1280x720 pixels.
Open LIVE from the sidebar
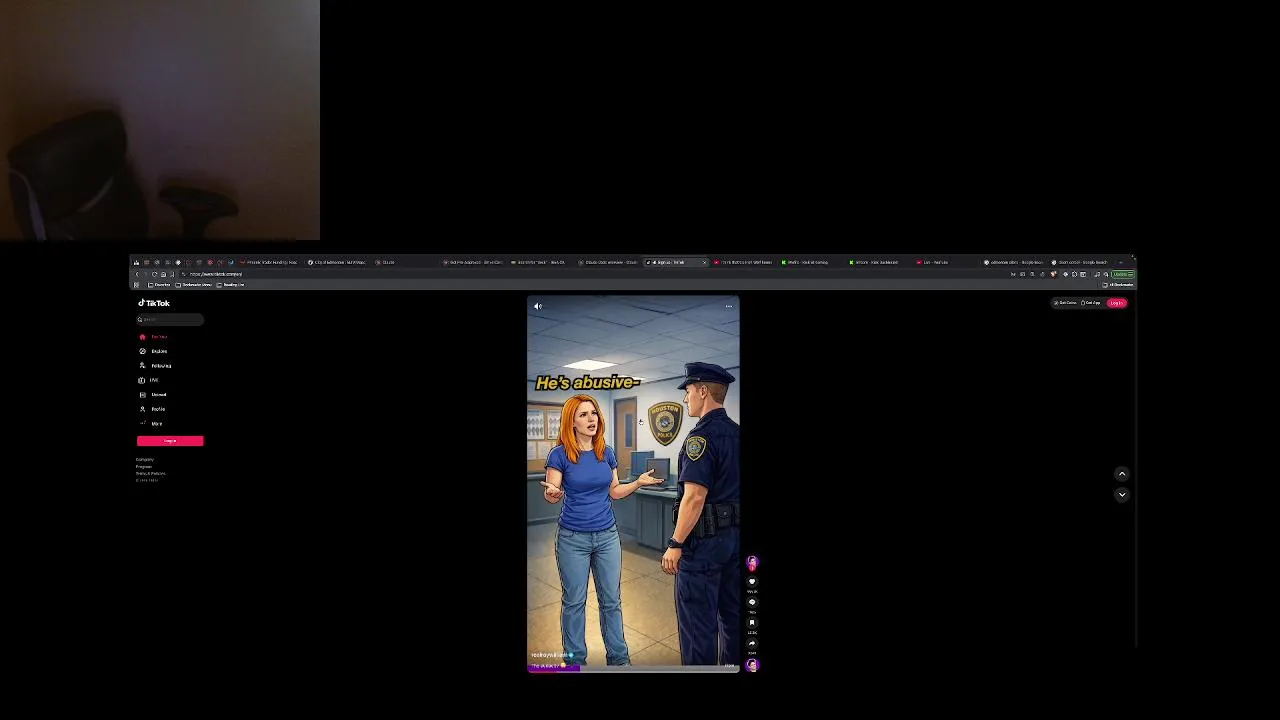[x=149, y=380]
